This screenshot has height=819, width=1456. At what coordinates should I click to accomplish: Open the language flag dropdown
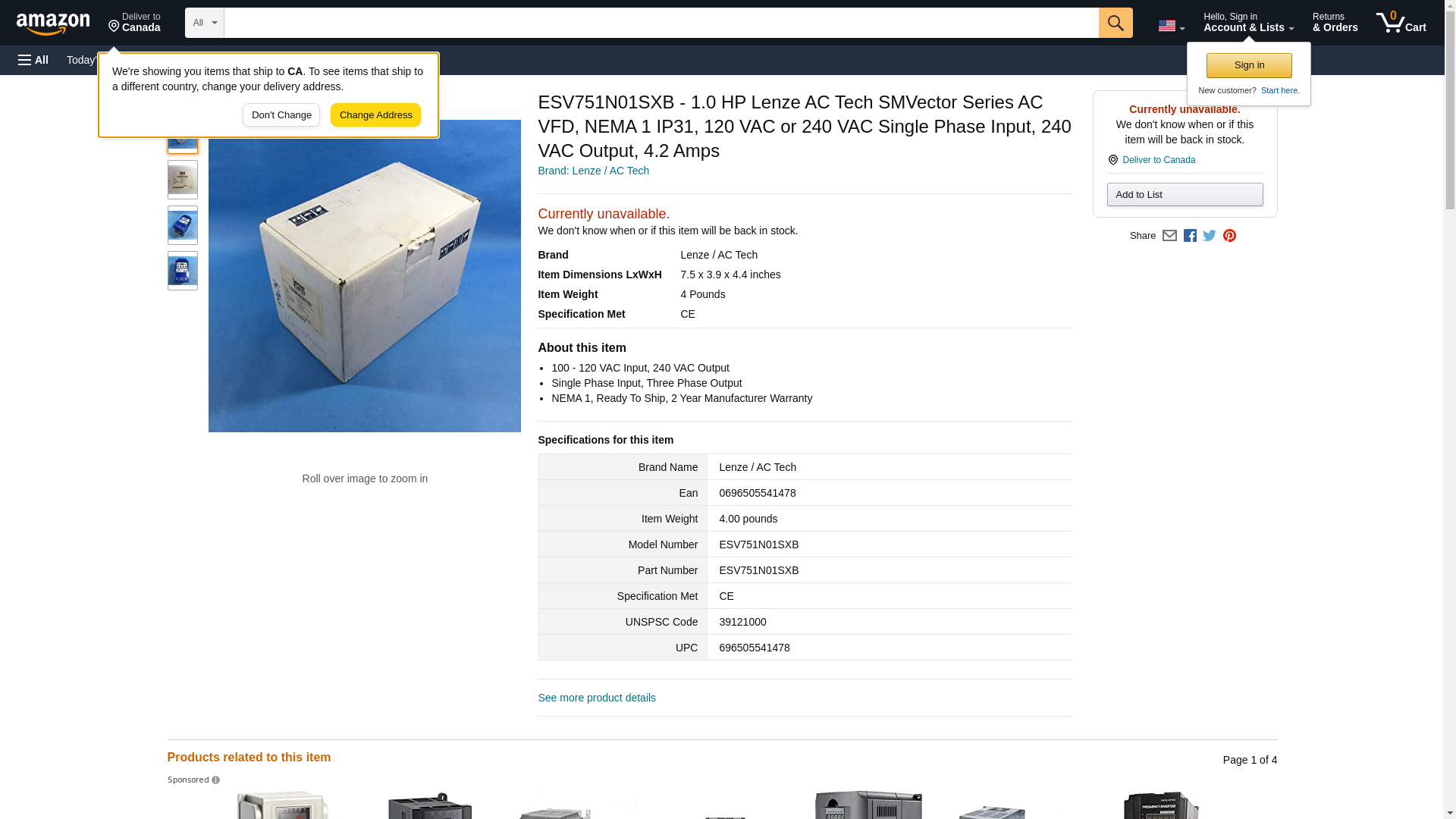1172,26
